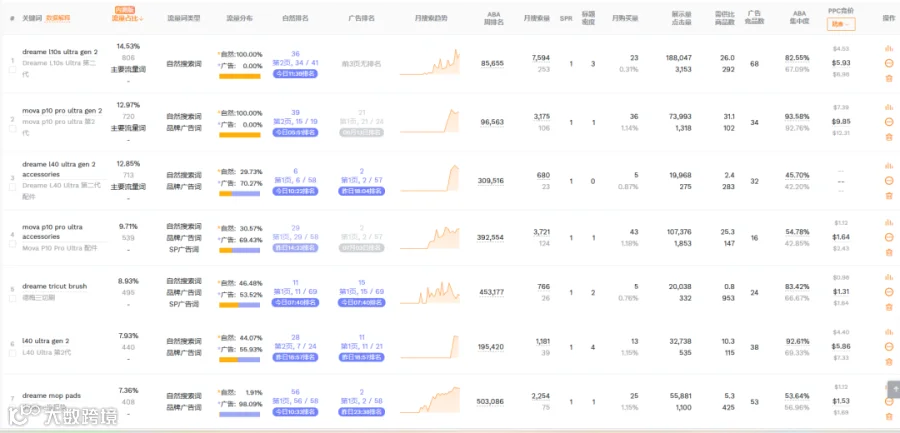900x433 pixels.
Task: Open chart icon for dreame tricut brush
Action: (889, 277)
